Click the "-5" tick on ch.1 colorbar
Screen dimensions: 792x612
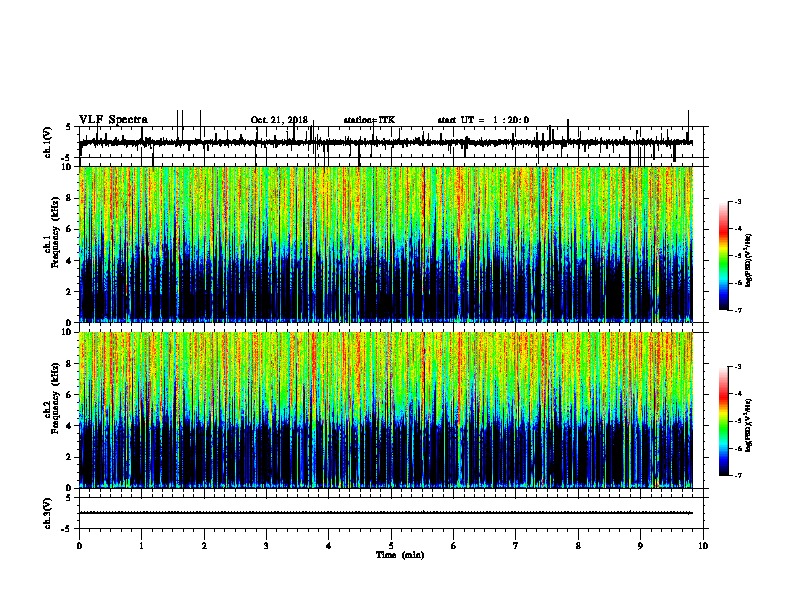tap(738, 256)
